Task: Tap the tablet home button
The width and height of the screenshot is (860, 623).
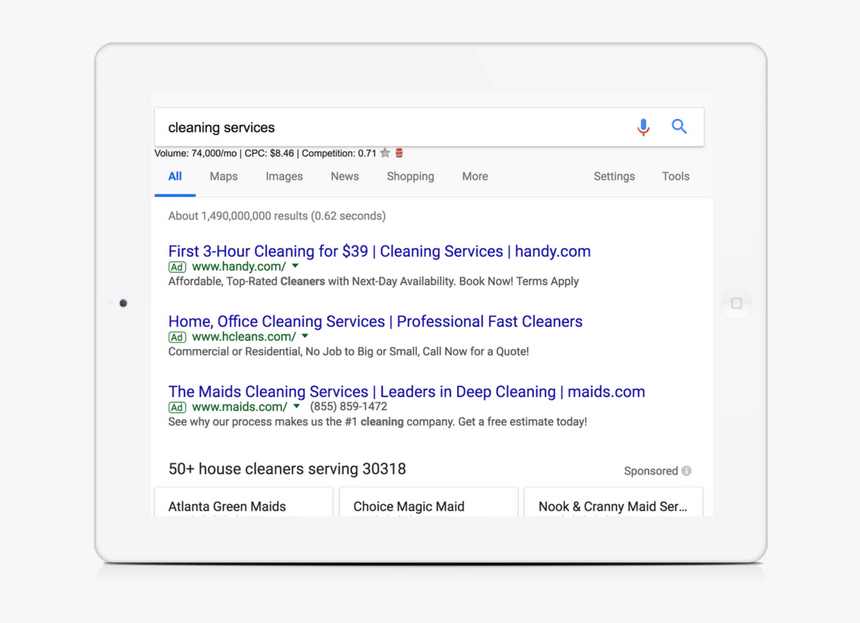Action: (x=737, y=303)
